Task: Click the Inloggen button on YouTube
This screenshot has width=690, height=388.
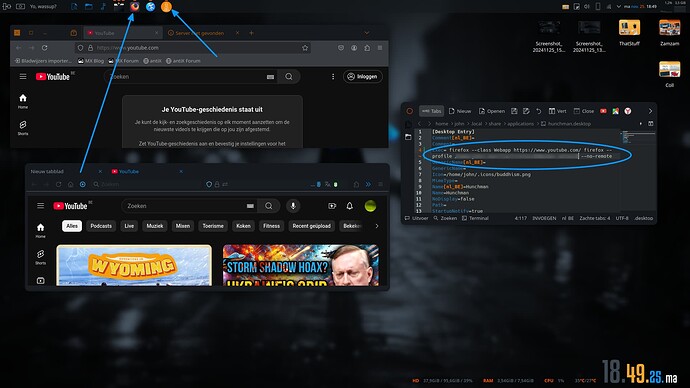Action: [363, 77]
